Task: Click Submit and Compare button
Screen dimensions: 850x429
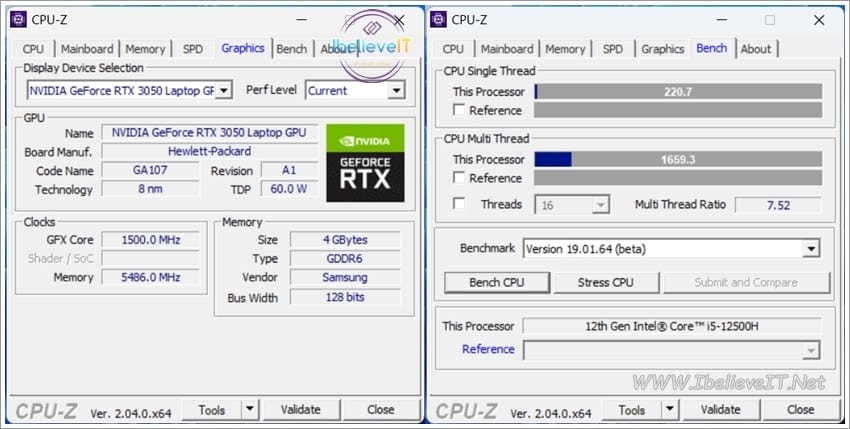Action: pyautogui.click(x=746, y=283)
